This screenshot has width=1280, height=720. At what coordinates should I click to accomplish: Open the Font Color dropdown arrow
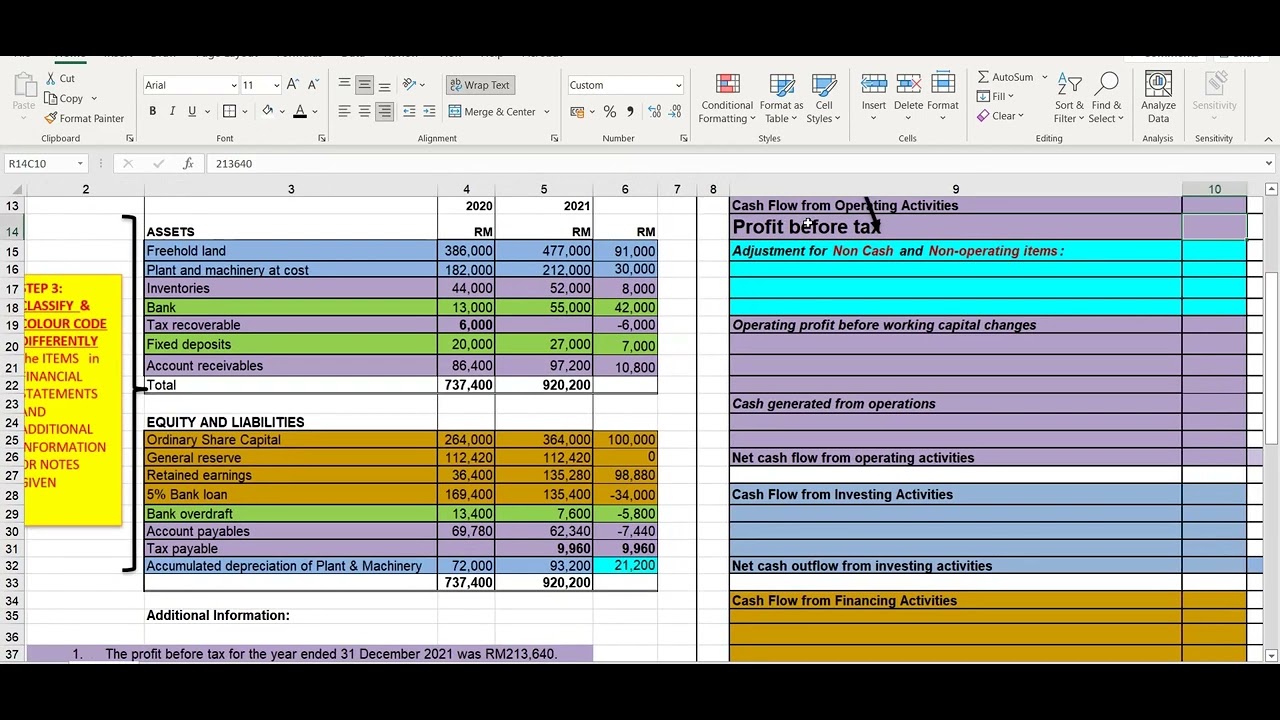coord(314,112)
